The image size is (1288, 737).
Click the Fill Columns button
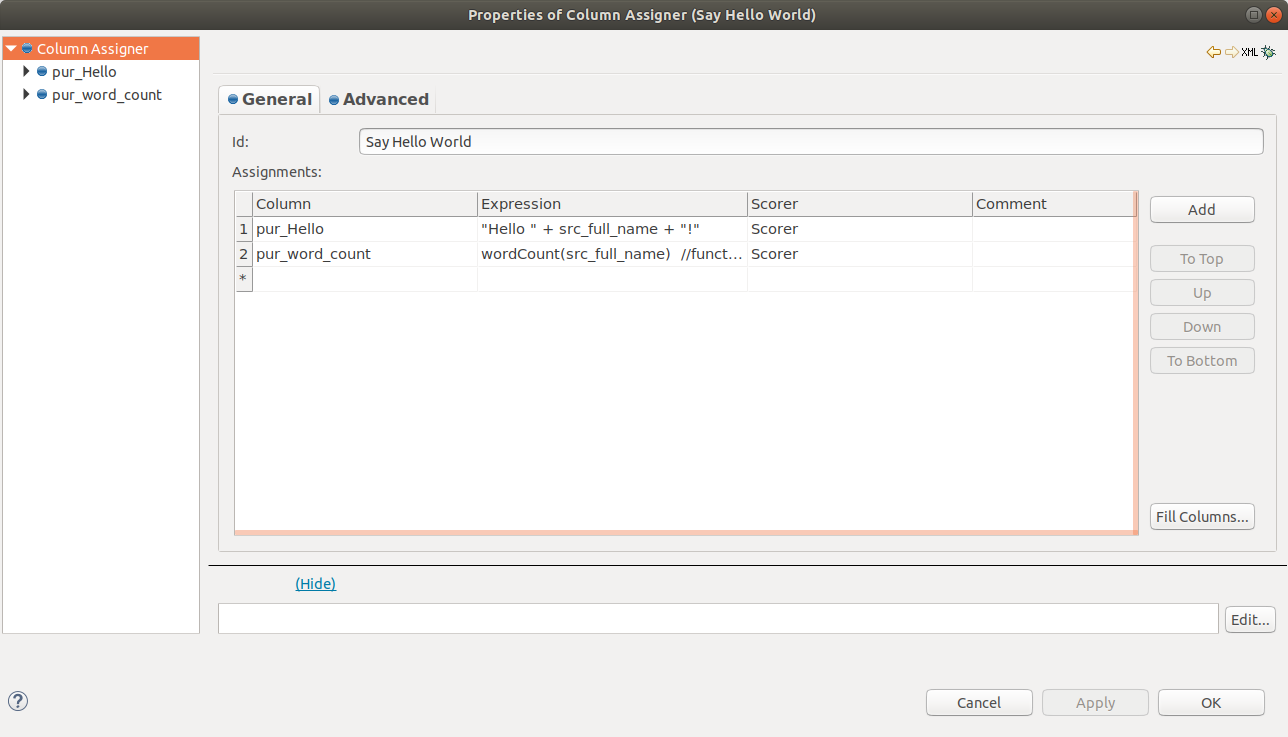(1202, 516)
